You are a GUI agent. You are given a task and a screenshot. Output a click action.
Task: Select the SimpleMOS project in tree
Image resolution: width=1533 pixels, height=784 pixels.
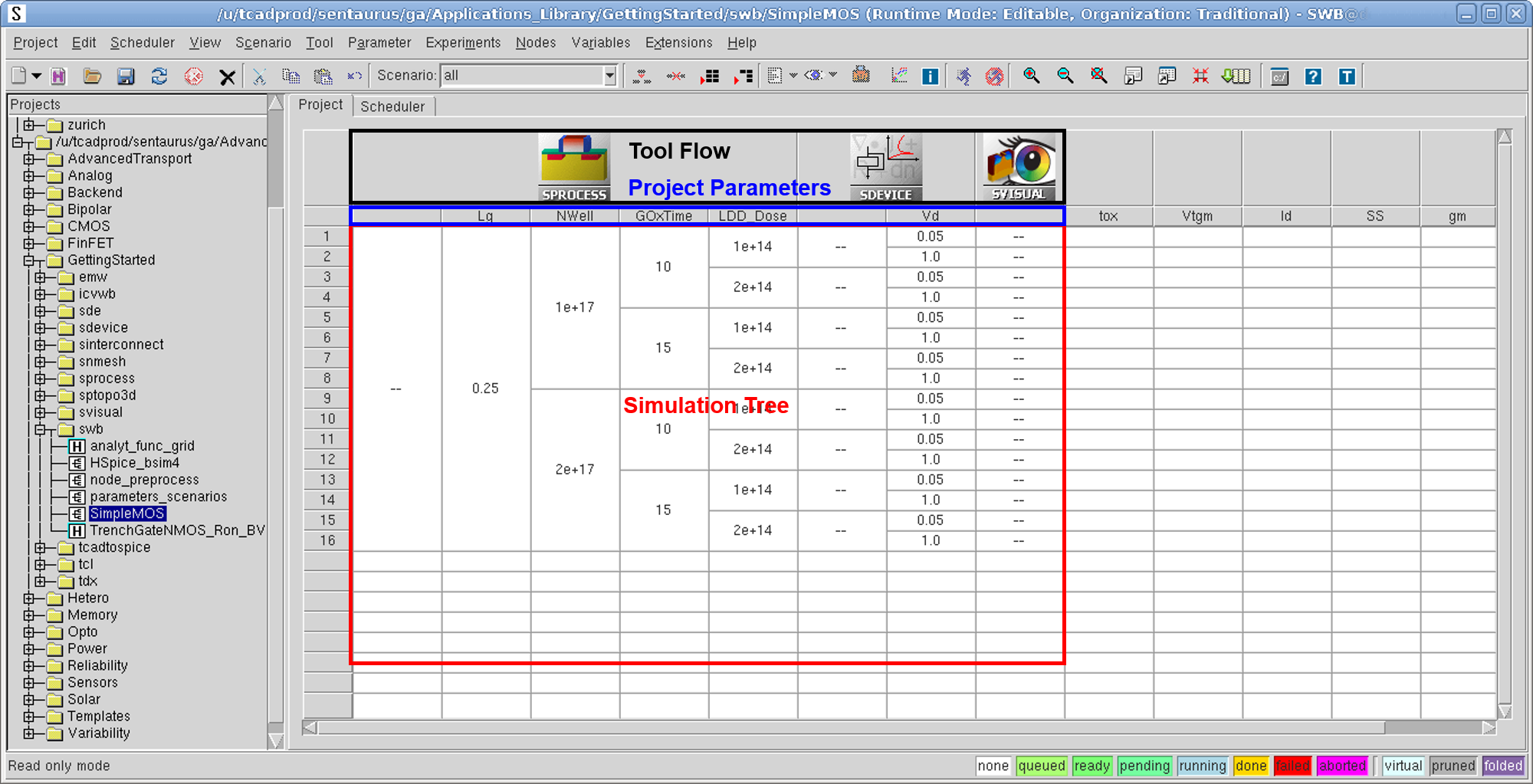tap(127, 513)
